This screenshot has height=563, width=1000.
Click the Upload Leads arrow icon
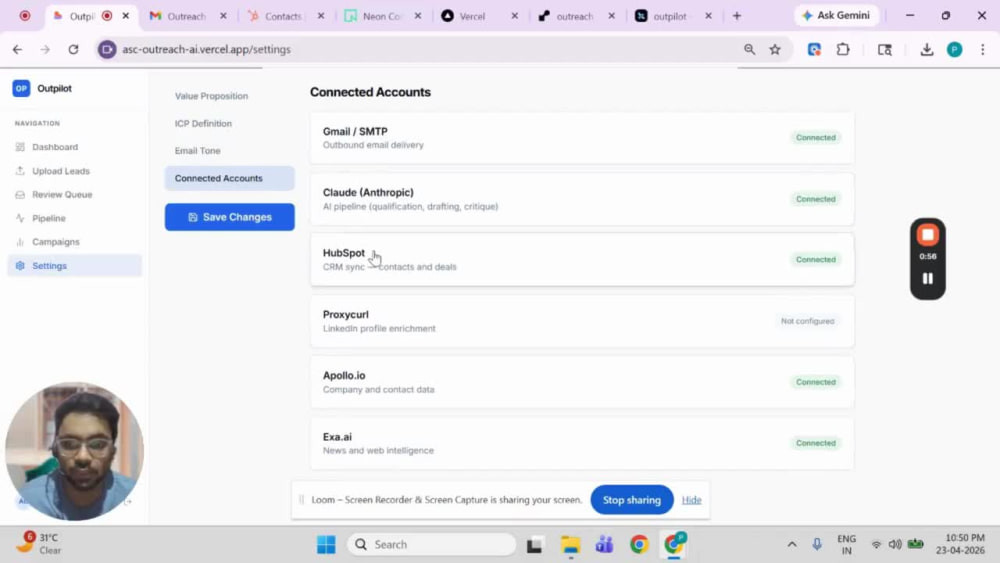click(x=20, y=171)
